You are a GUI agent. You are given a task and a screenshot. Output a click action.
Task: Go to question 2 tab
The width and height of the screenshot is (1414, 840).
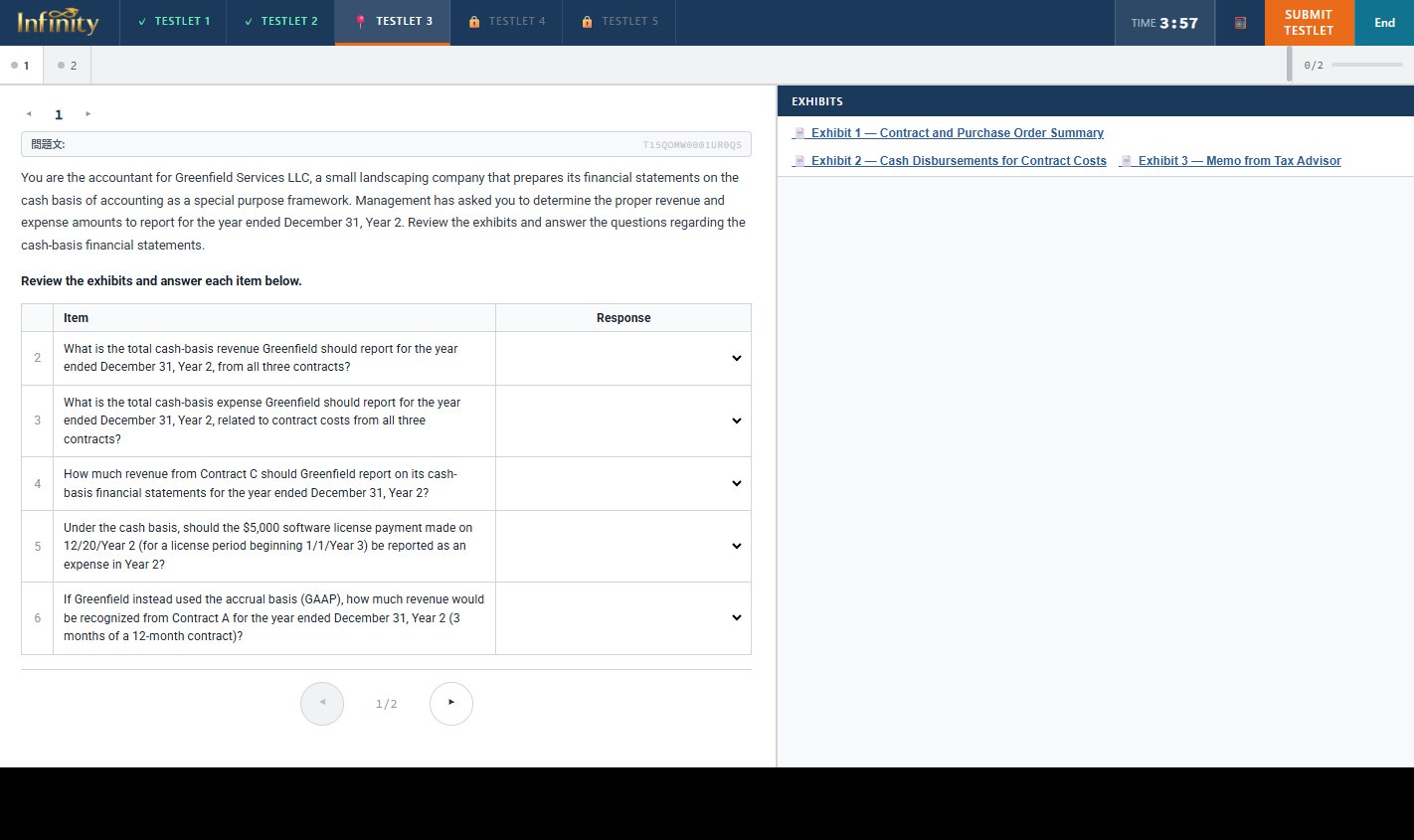click(68, 66)
